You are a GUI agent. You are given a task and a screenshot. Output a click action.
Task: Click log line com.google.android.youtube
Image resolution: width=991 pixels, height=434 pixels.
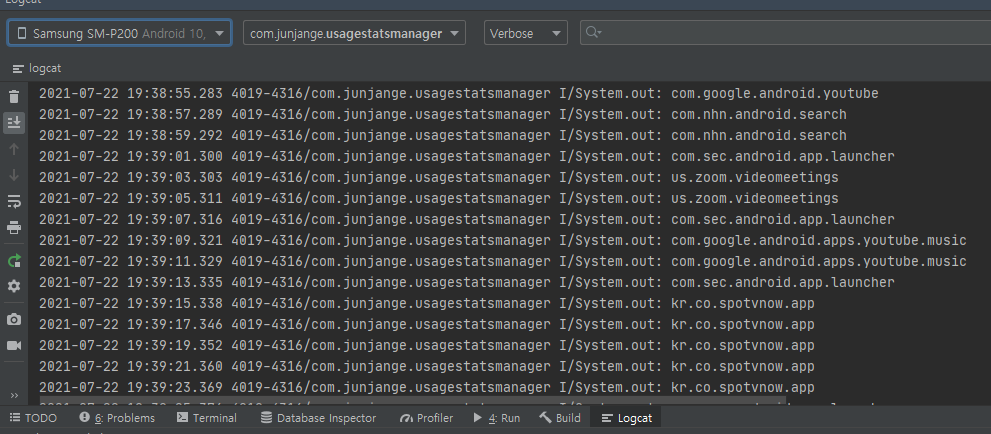coord(459,93)
